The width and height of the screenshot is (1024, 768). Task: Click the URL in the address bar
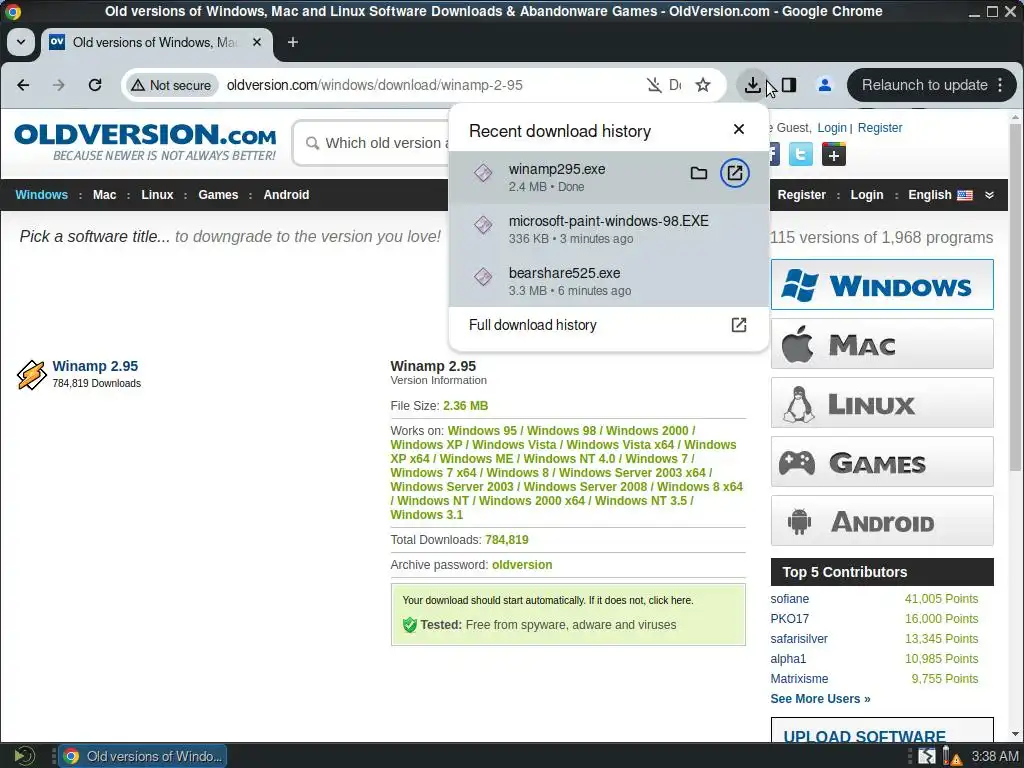click(x=374, y=85)
